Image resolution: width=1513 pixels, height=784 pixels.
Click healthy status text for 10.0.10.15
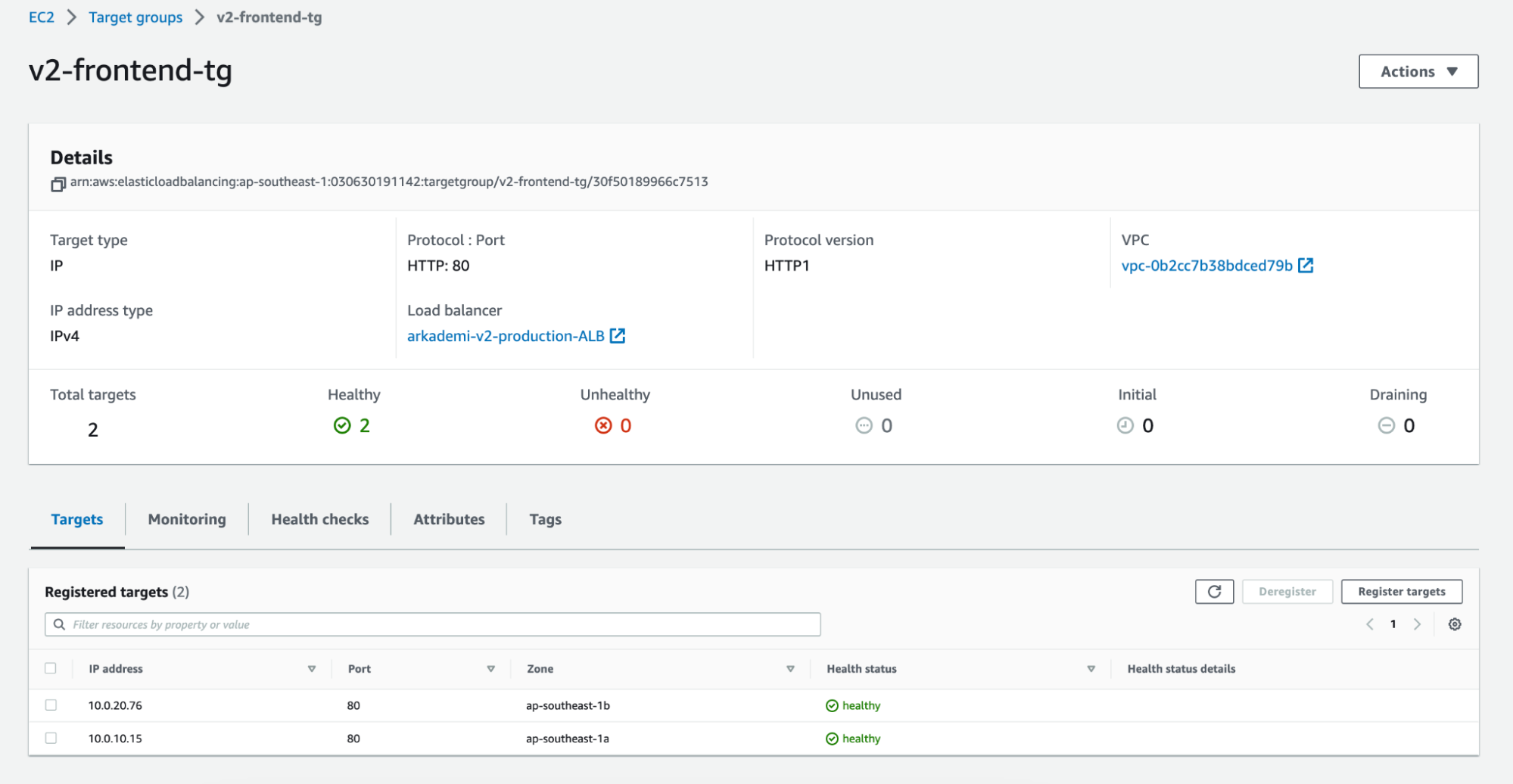[x=861, y=739]
